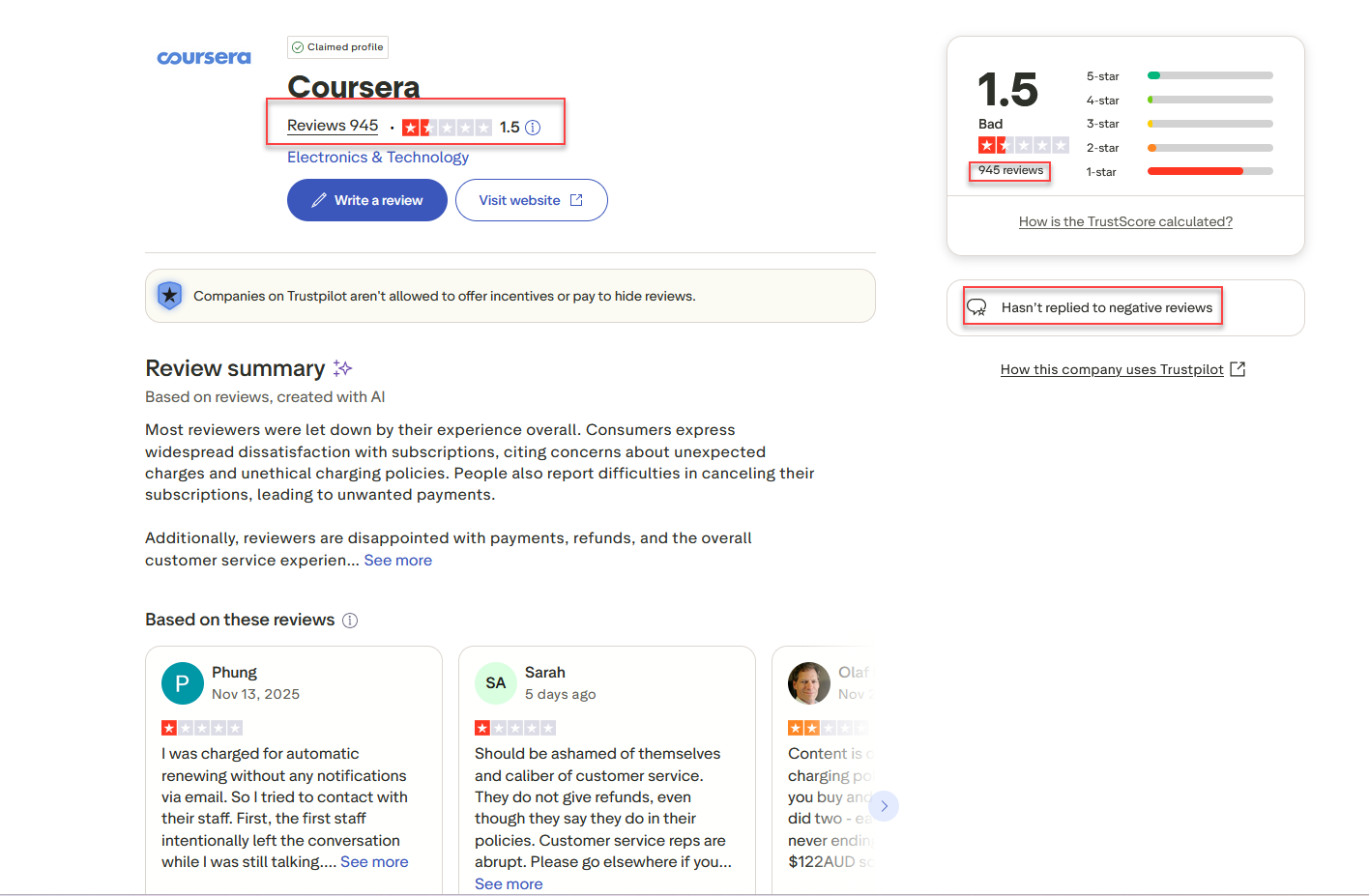The image size is (1369, 896).
Task: Open How is the TrustScore calculated link
Action: [x=1125, y=222]
